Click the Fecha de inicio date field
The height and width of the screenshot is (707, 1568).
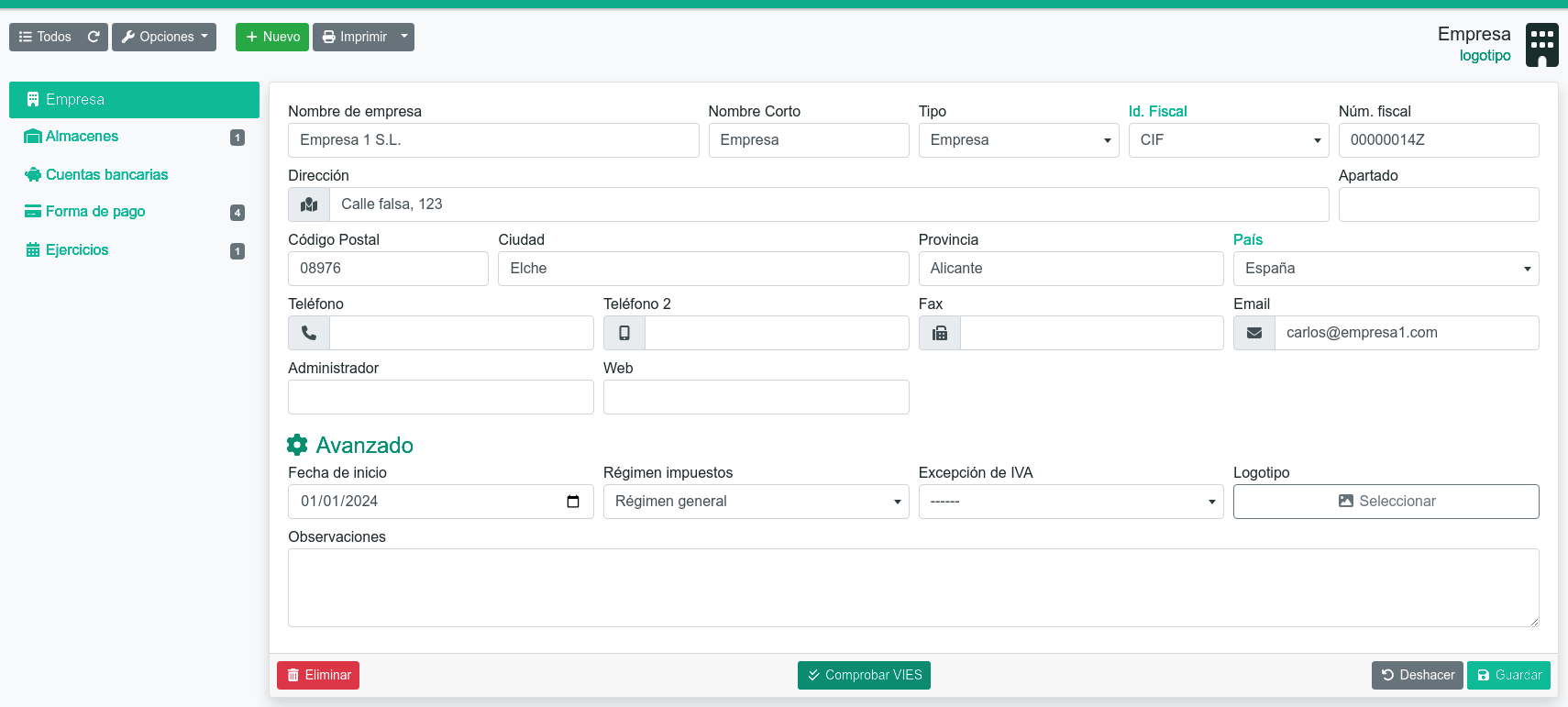click(x=441, y=502)
